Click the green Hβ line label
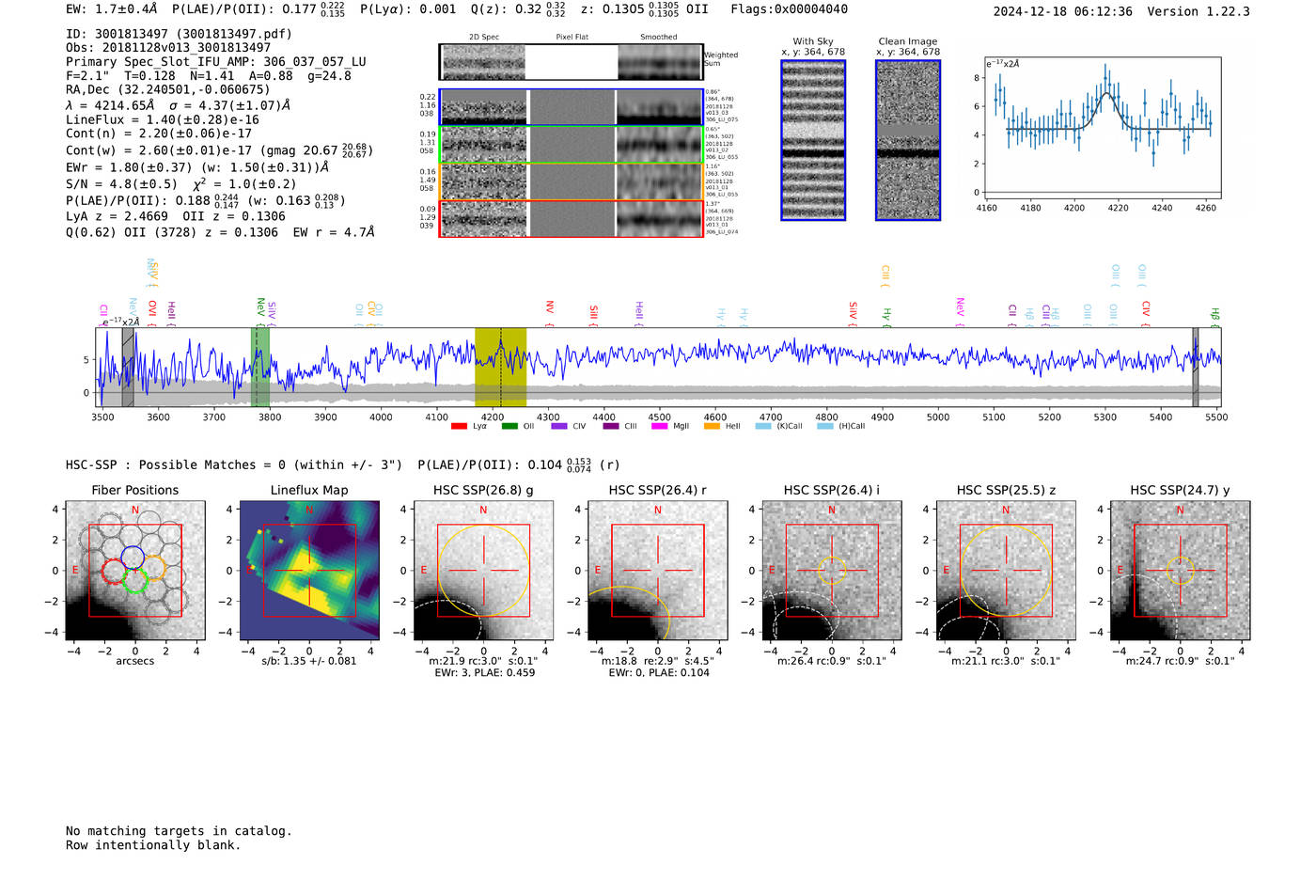The image size is (1316, 896). pyautogui.click(x=1214, y=317)
